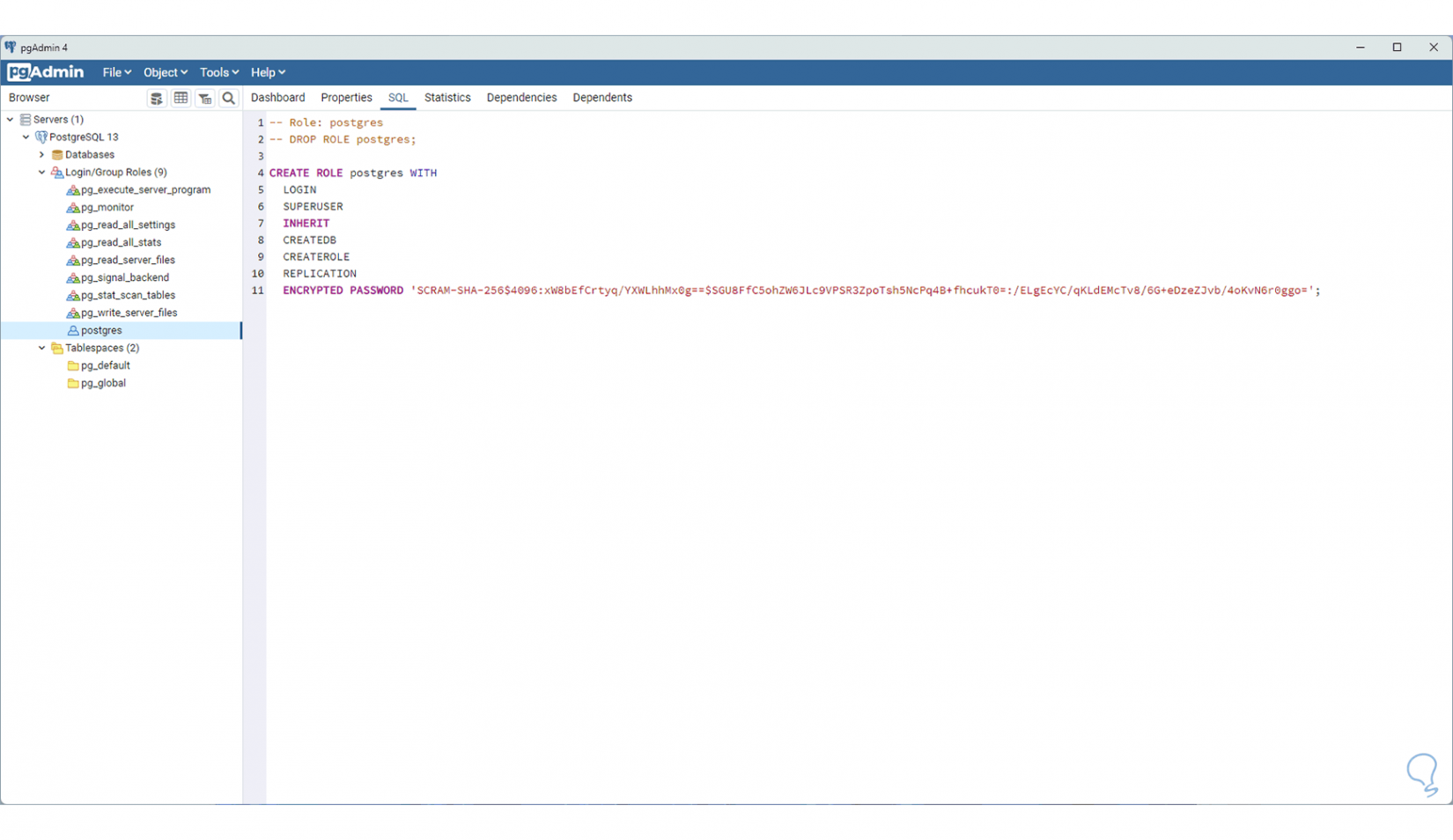Open the Help menu
The image size is (1453, 840).
point(268,72)
